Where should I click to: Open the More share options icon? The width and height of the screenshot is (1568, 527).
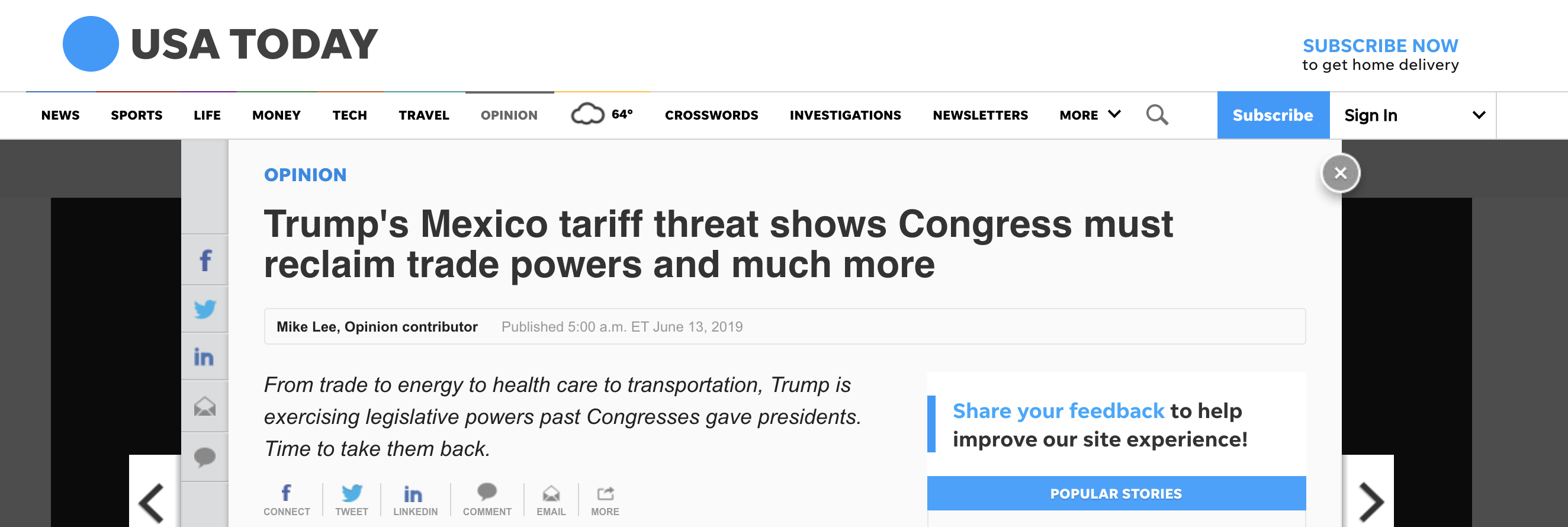[605, 500]
